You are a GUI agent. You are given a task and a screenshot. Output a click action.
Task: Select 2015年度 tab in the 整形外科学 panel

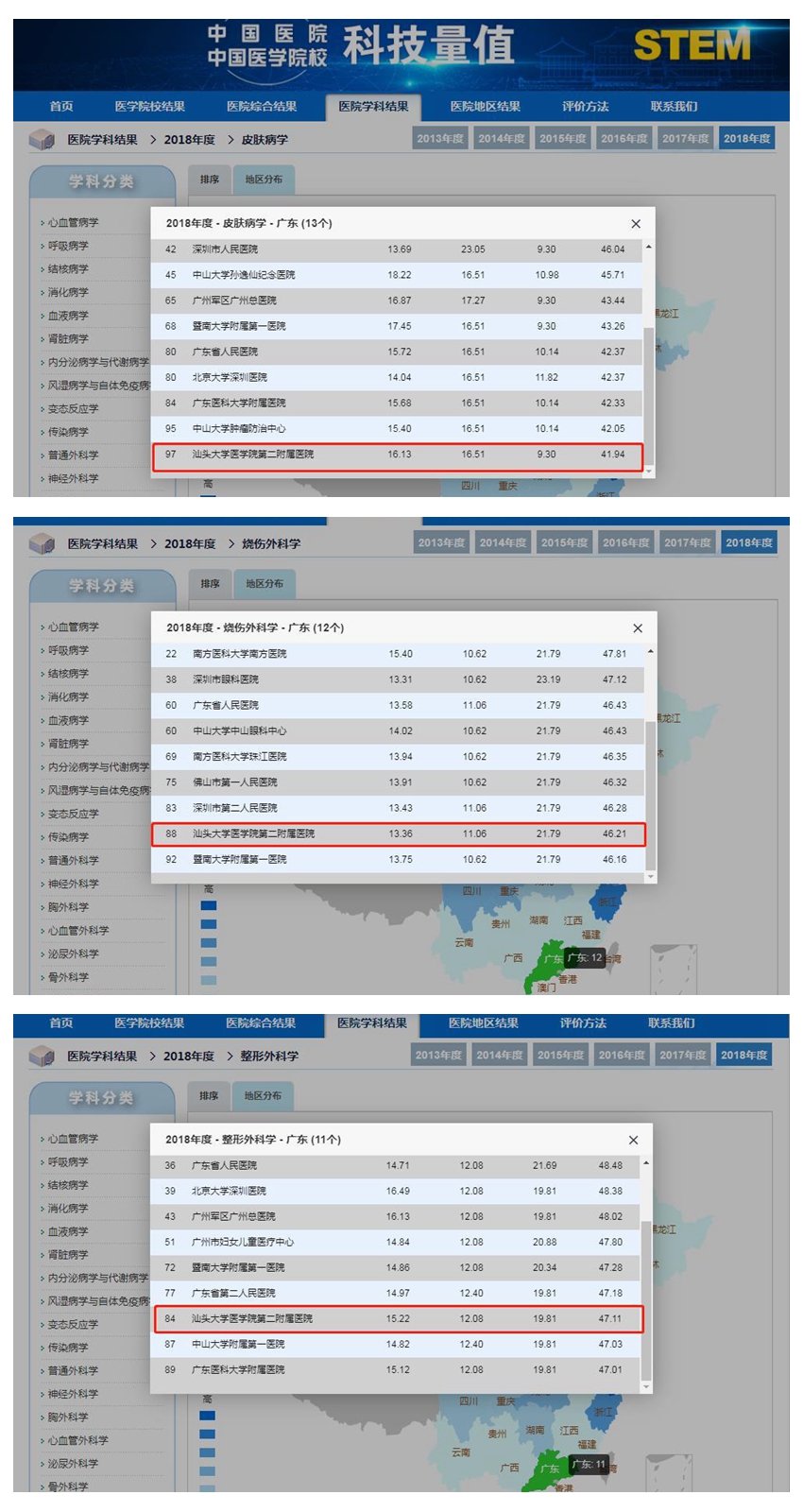point(561,1055)
